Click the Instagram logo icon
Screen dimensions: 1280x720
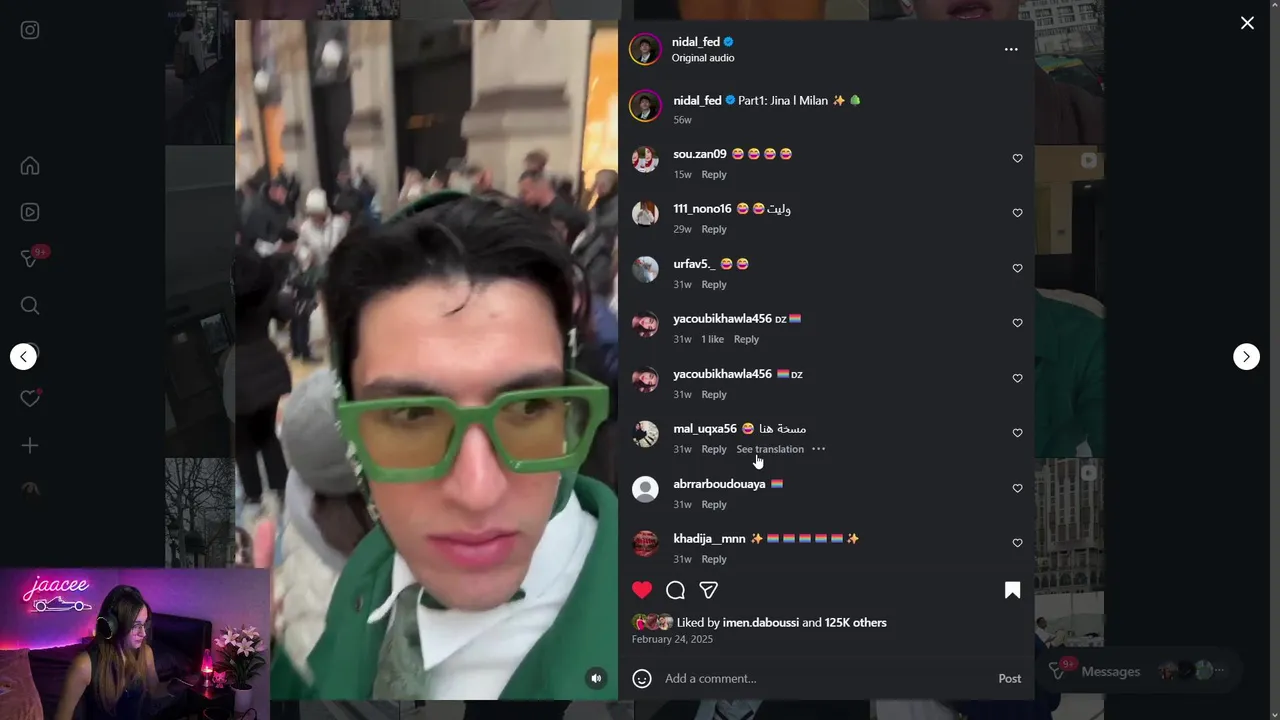coord(30,30)
